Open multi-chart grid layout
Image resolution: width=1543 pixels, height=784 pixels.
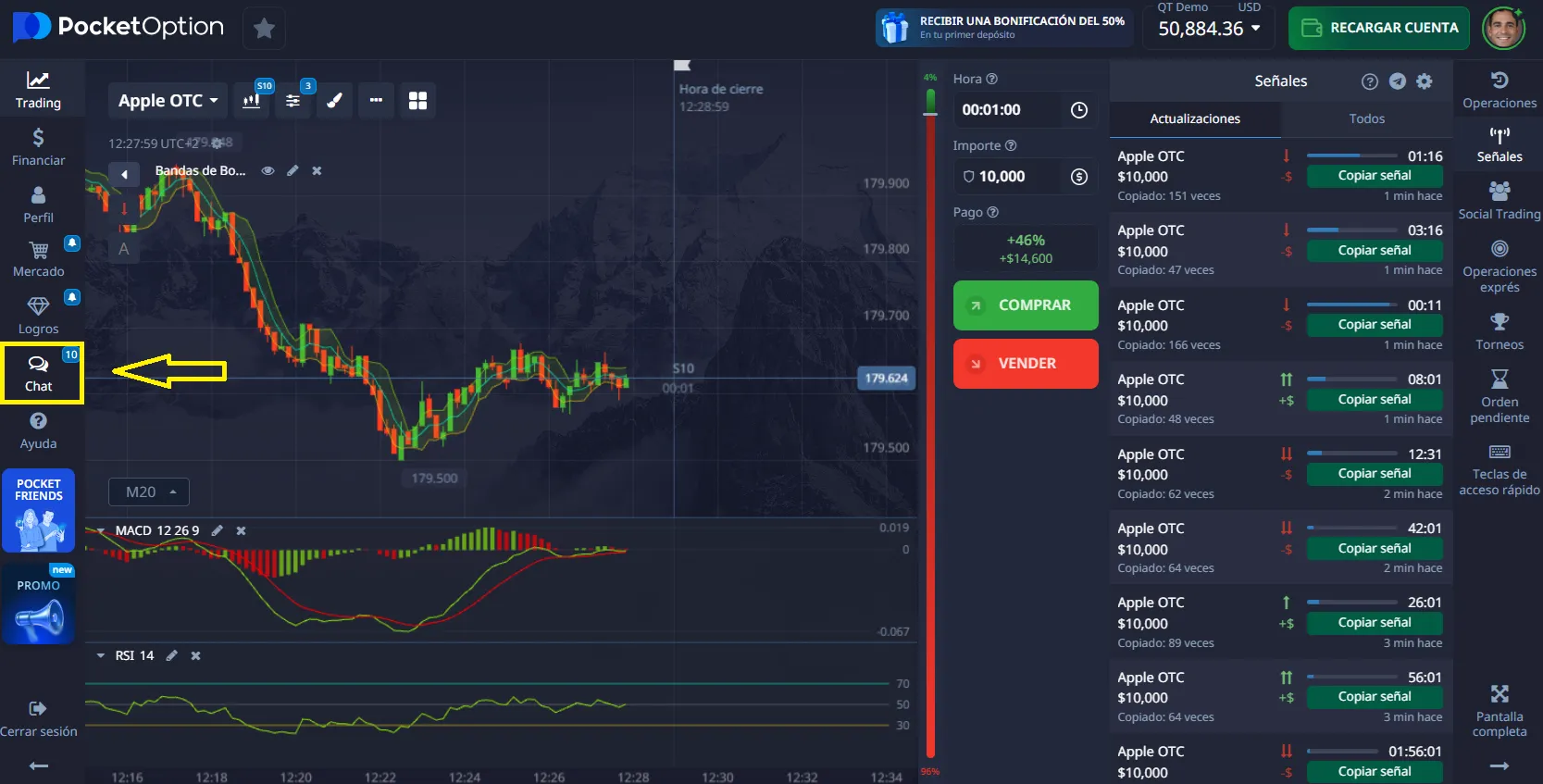417,100
